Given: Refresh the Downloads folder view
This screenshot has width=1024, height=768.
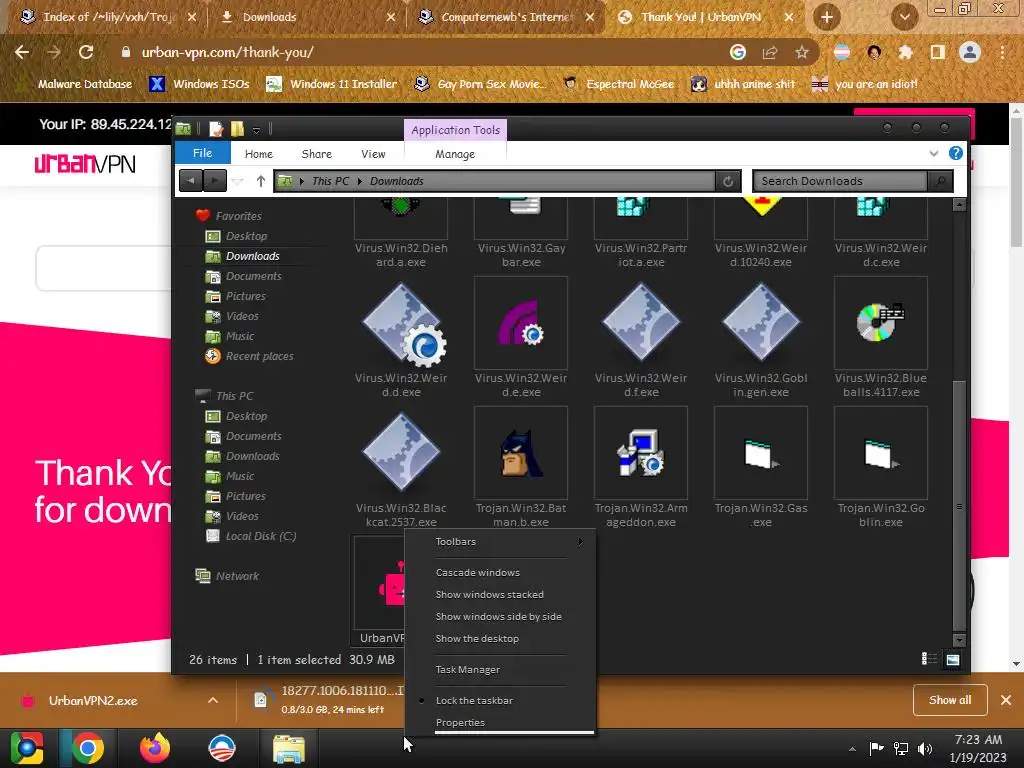Looking at the screenshot, I should 728,182.
